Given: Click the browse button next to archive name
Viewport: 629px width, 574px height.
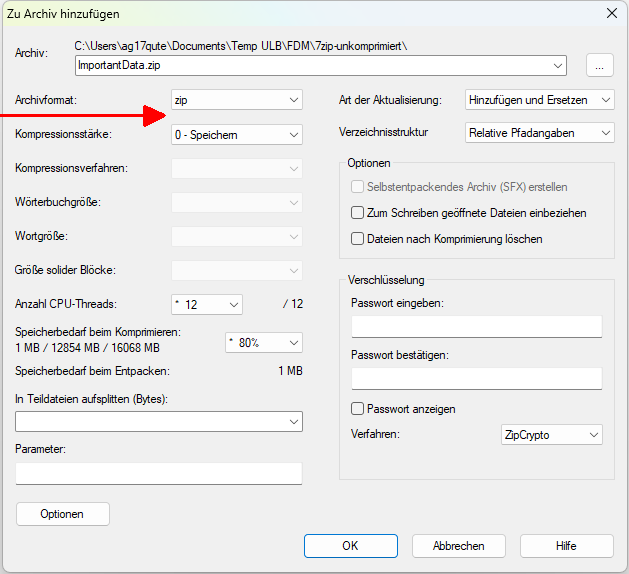Looking at the screenshot, I should point(599,65).
